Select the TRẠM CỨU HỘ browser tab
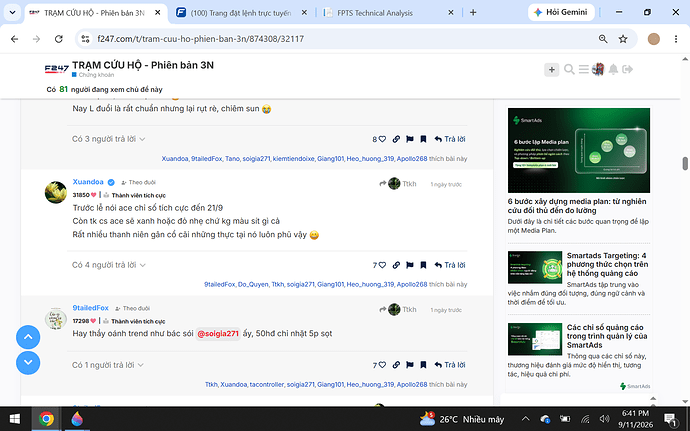The width and height of the screenshot is (690, 431). click(x=95, y=13)
